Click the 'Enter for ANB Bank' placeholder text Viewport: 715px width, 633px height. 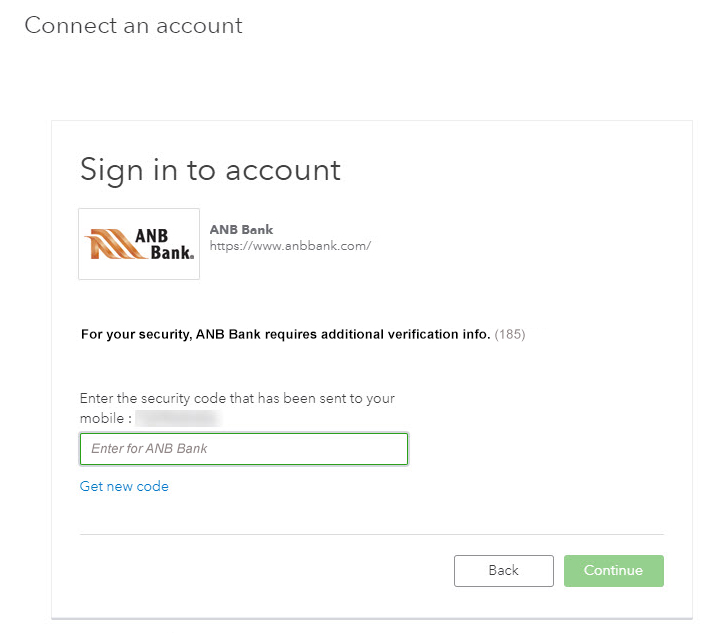click(149, 449)
